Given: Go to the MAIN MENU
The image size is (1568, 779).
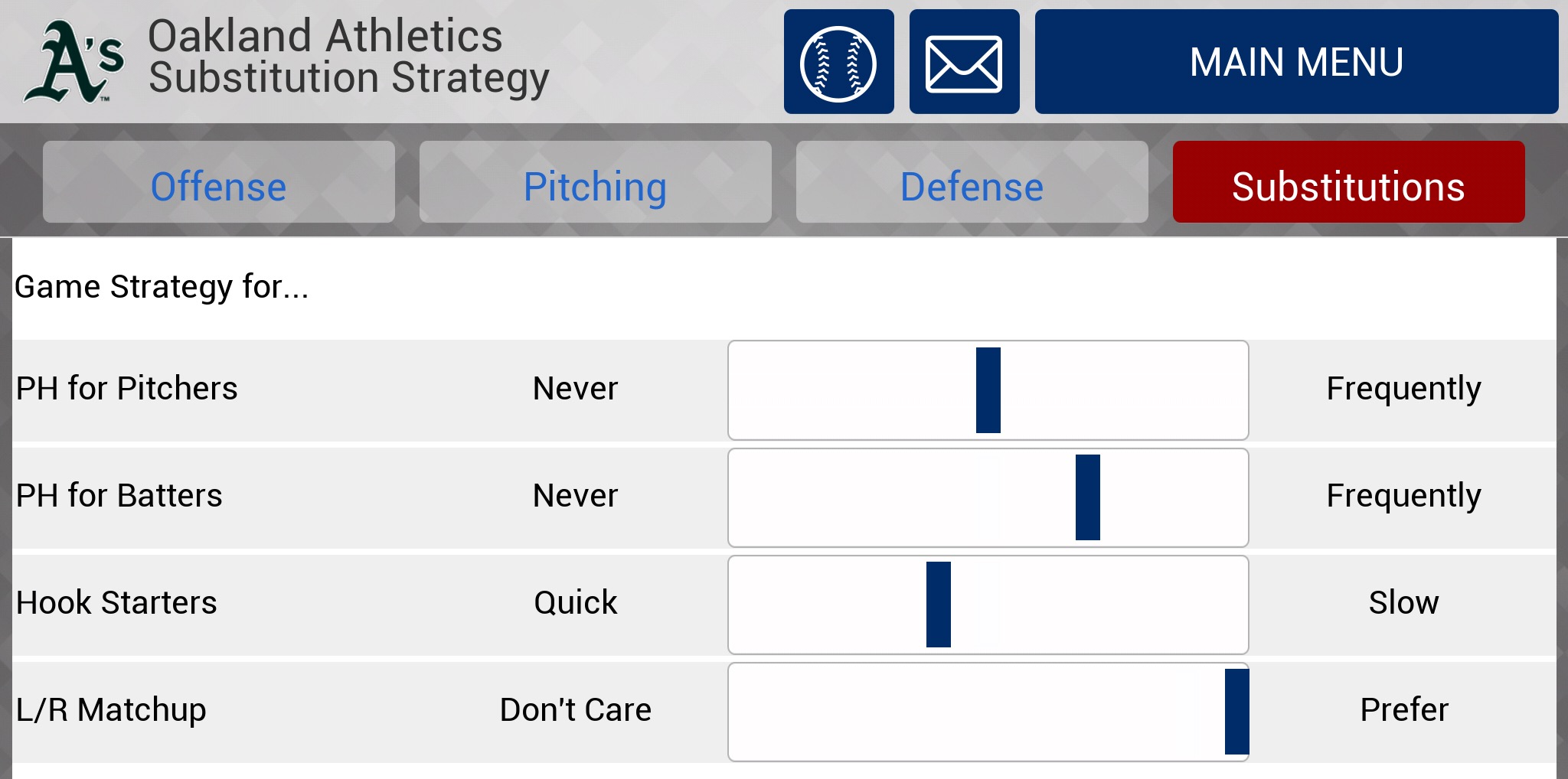Looking at the screenshot, I should 1295,62.
